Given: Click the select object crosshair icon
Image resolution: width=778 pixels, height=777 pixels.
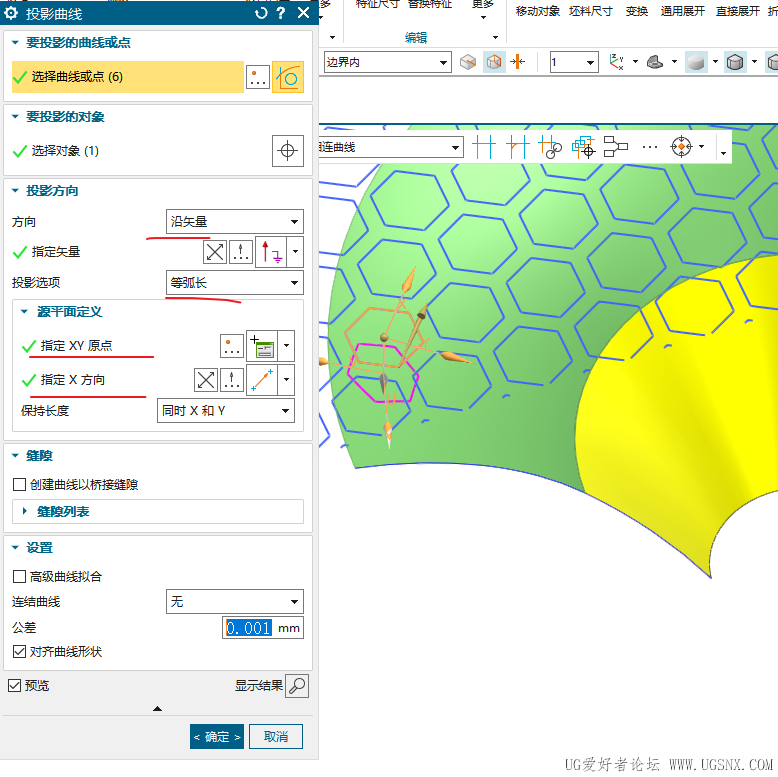Looking at the screenshot, I should (288, 150).
